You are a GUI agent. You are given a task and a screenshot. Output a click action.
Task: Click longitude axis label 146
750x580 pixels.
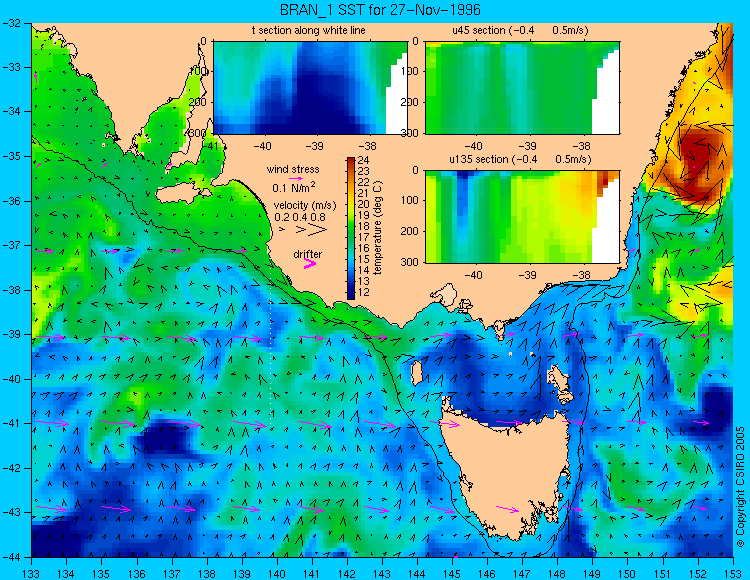[x=487, y=572]
